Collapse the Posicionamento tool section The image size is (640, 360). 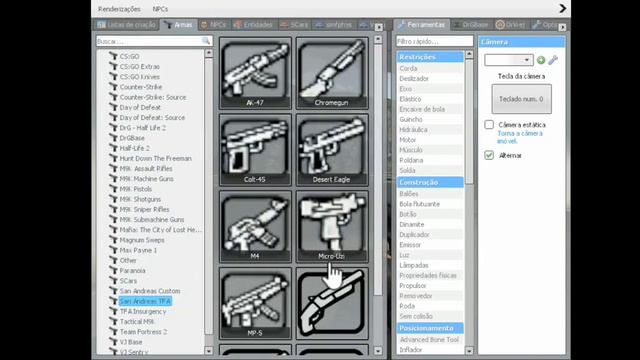(430, 328)
